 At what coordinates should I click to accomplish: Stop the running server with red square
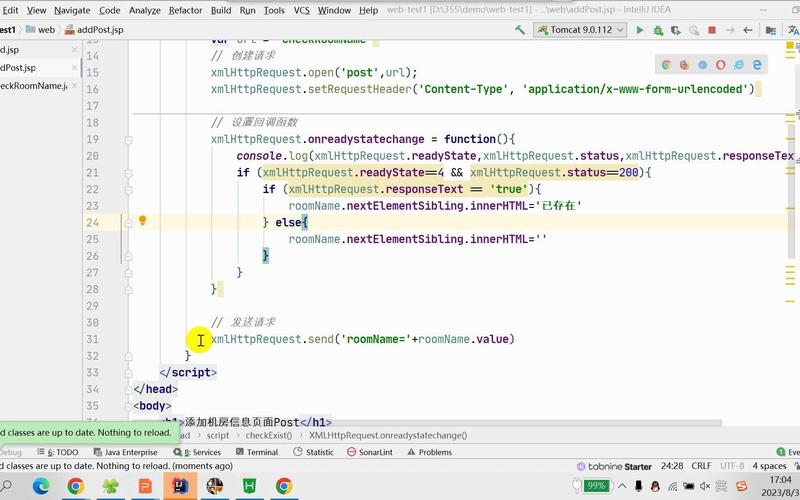pos(712,30)
